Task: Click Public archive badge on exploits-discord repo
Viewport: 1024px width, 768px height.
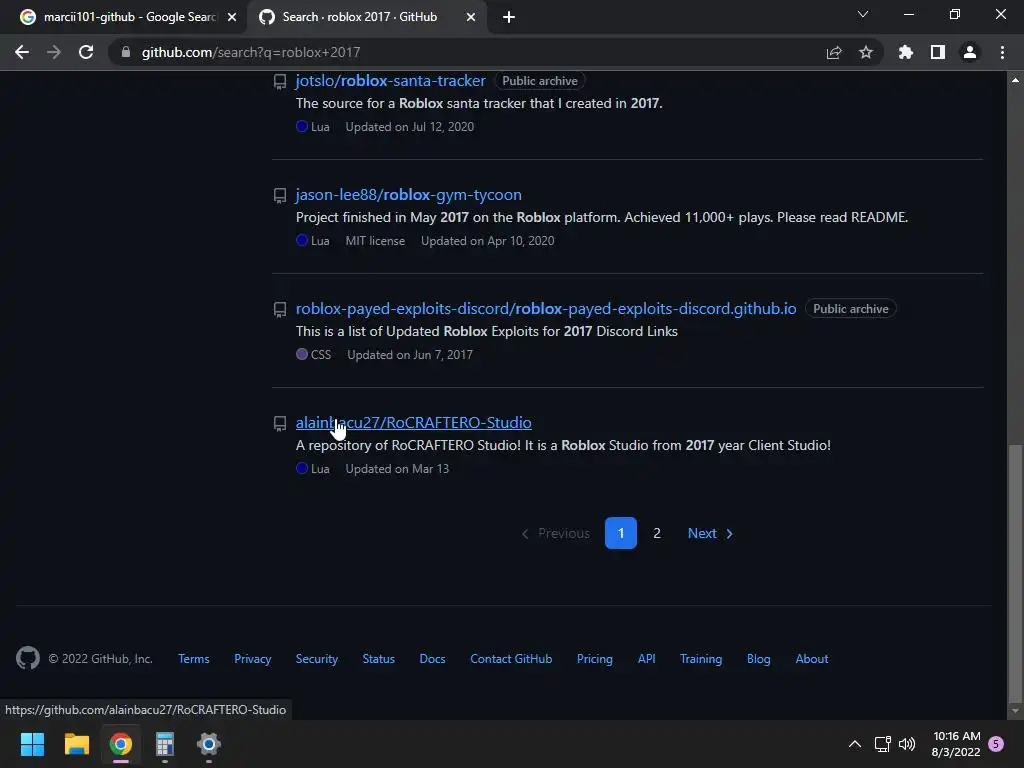Action: 850,309
